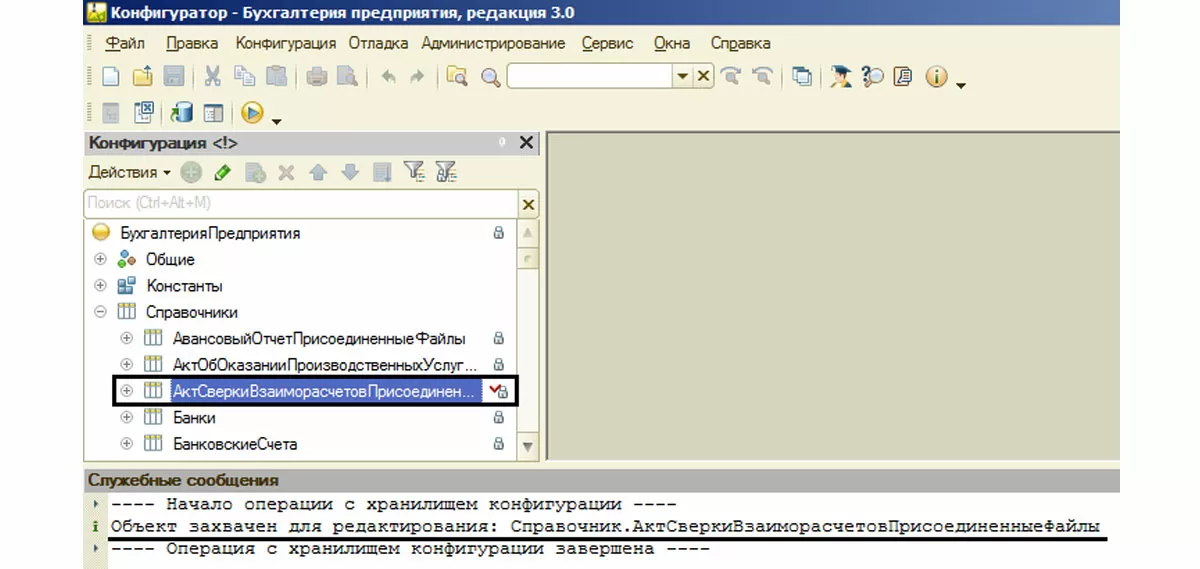The height and width of the screenshot is (569, 1200).
Task: Click the green Add icon in Configuration panel
Action: point(191,172)
